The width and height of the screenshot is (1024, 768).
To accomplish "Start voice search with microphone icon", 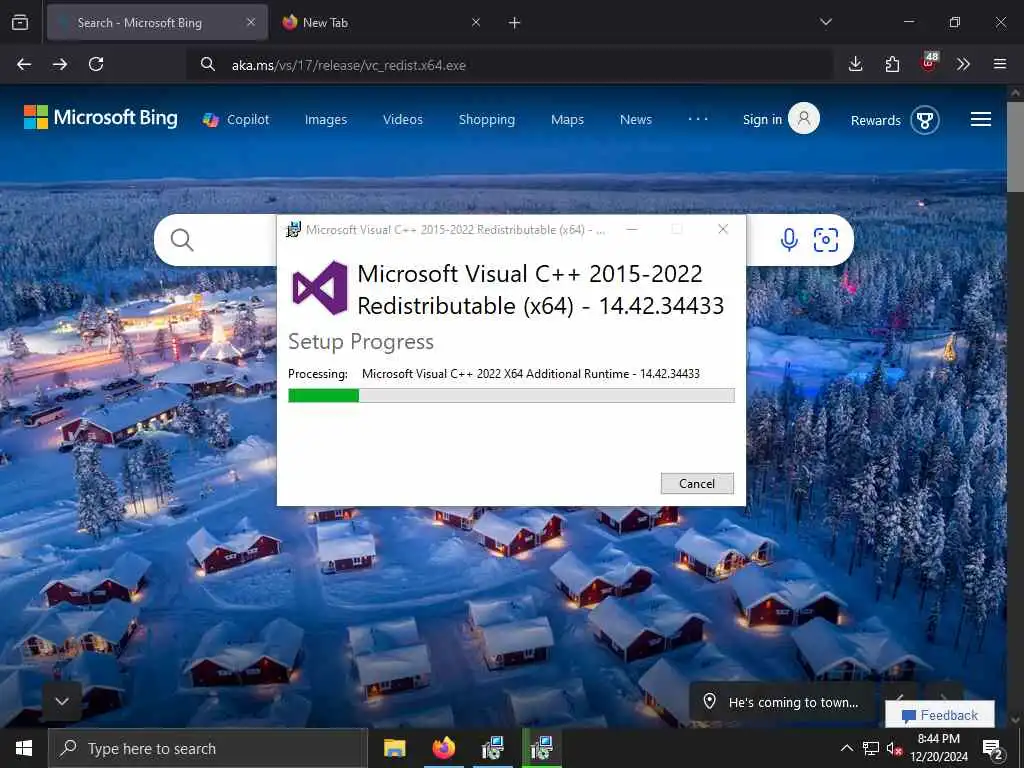I will coord(789,240).
